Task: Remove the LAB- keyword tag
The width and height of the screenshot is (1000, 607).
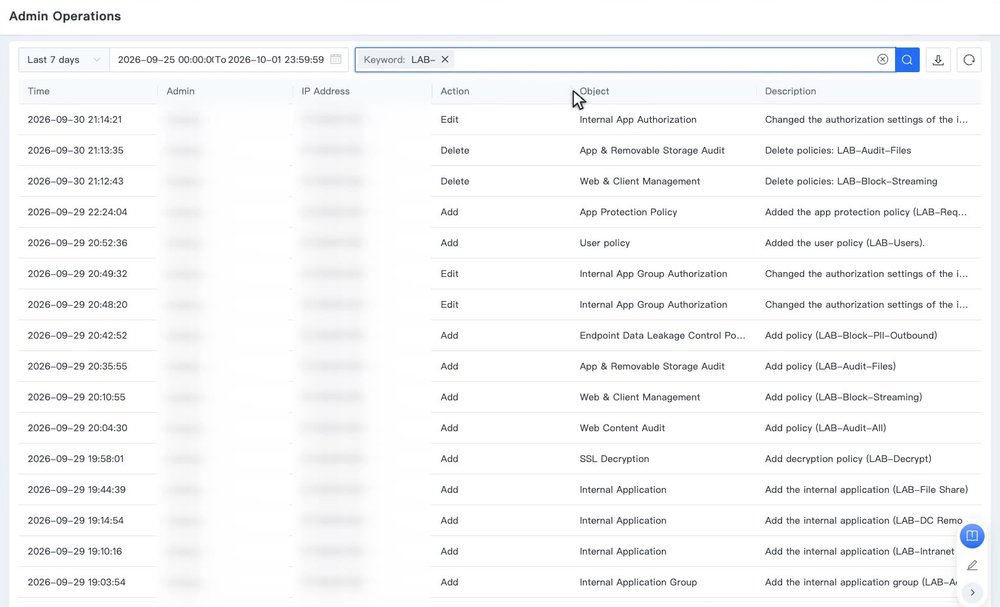Action: tap(445, 59)
